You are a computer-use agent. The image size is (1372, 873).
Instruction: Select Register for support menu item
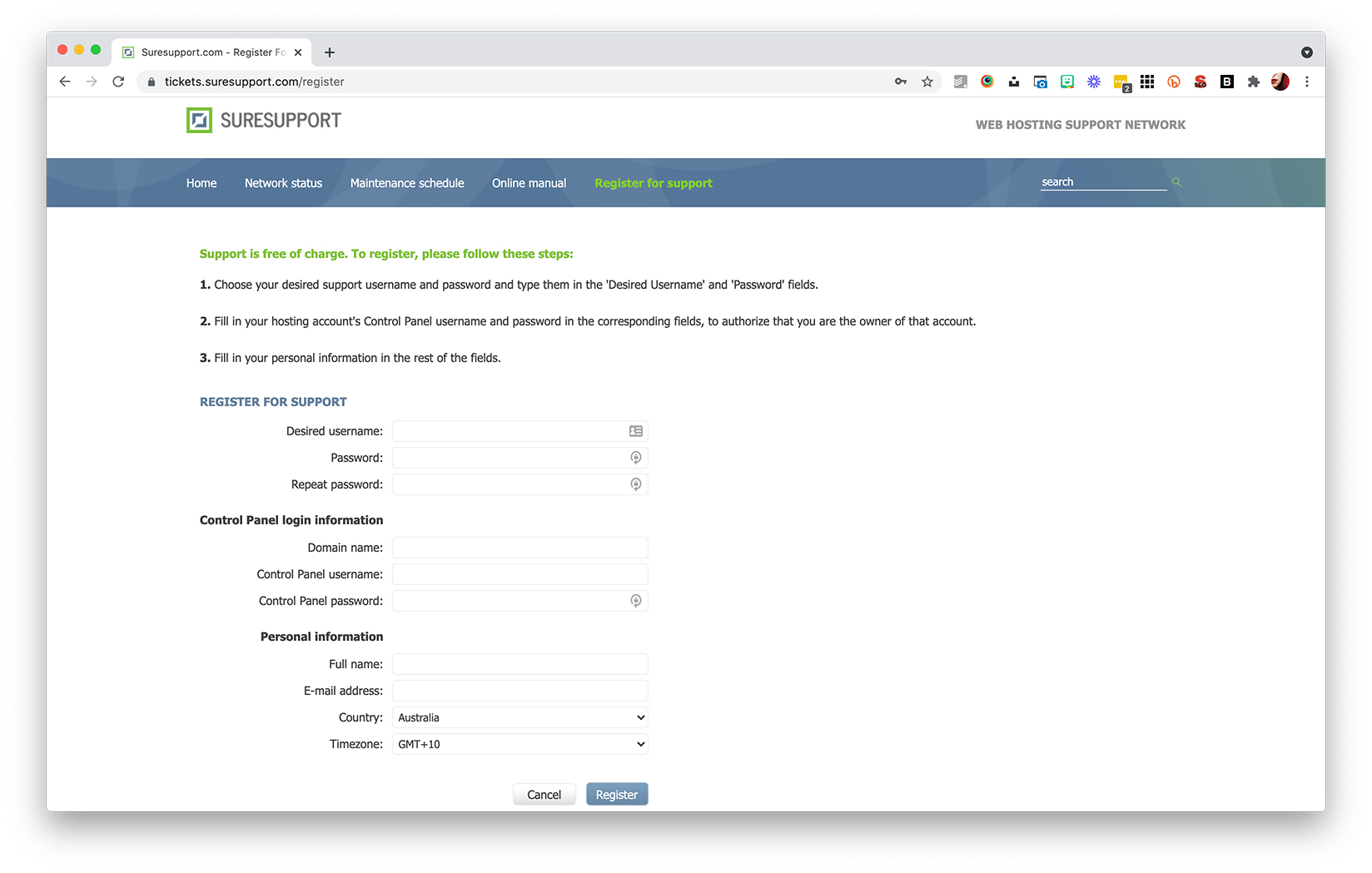(x=654, y=183)
